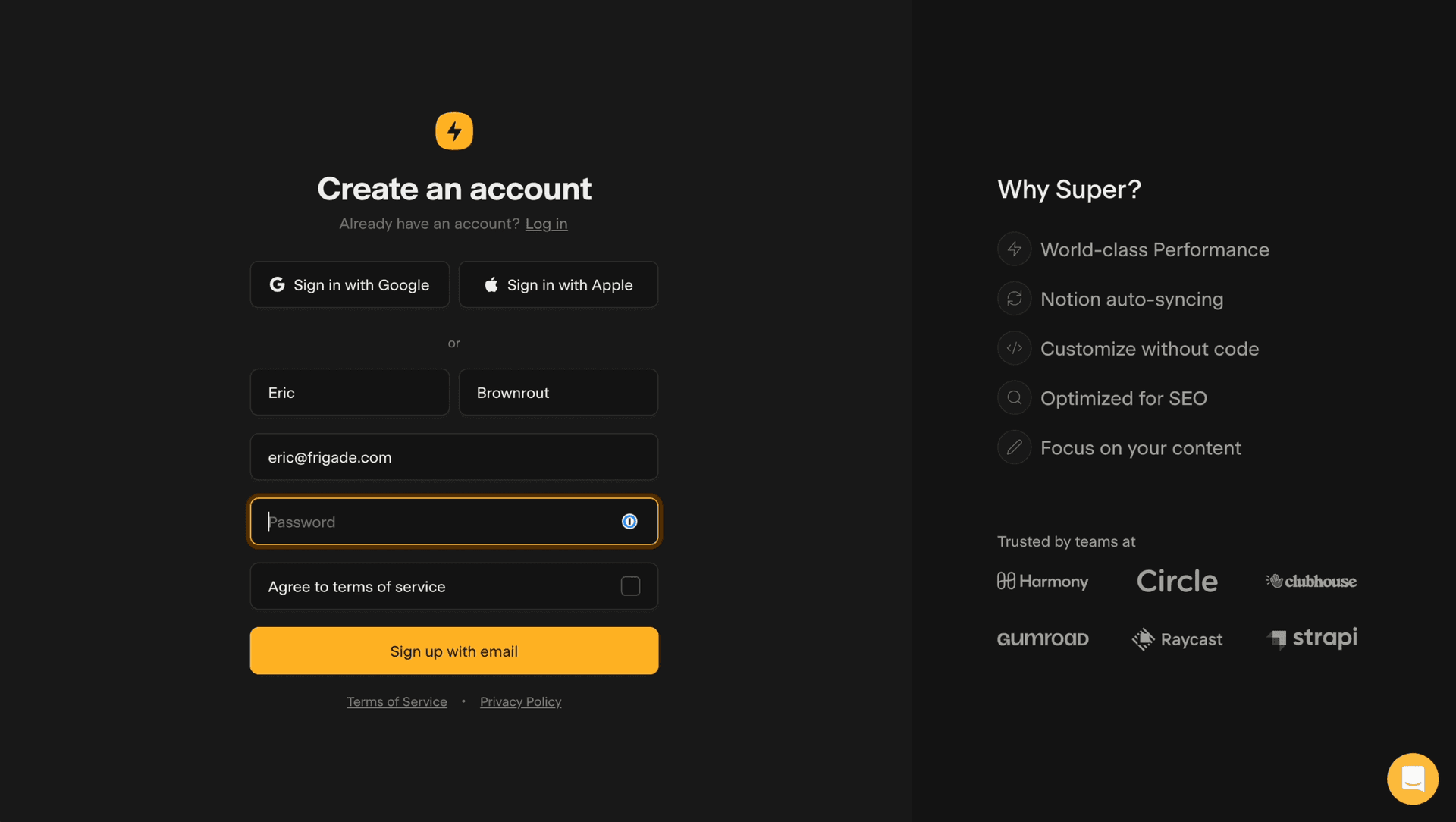This screenshot has height=822, width=1456.
Task: Check the Agree to terms of service box
Action: click(x=630, y=586)
